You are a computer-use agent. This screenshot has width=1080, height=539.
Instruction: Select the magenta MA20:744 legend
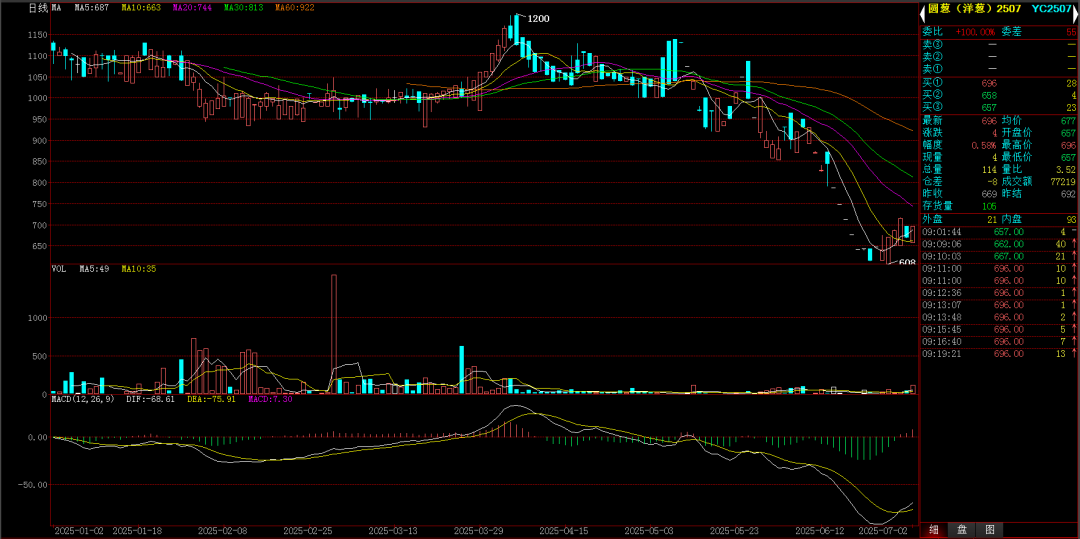click(x=191, y=8)
